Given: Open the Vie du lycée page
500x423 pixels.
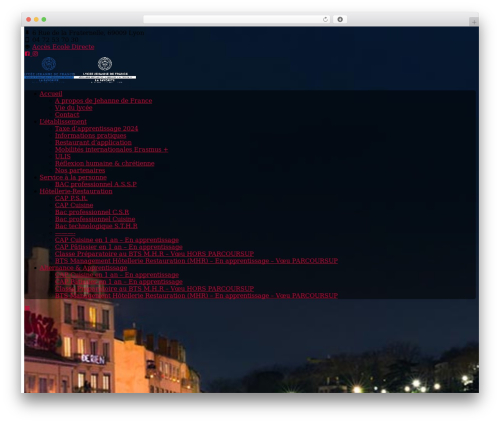Looking at the screenshot, I should pos(74,108).
